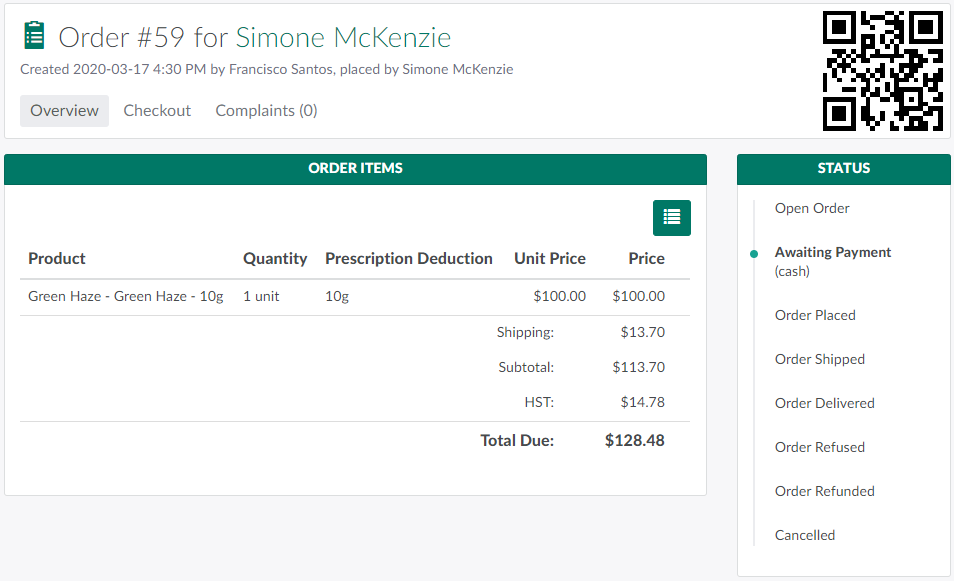Screen dimensions: 954x581
Task: Click the Total Due amount $128.48
Action: pos(634,440)
